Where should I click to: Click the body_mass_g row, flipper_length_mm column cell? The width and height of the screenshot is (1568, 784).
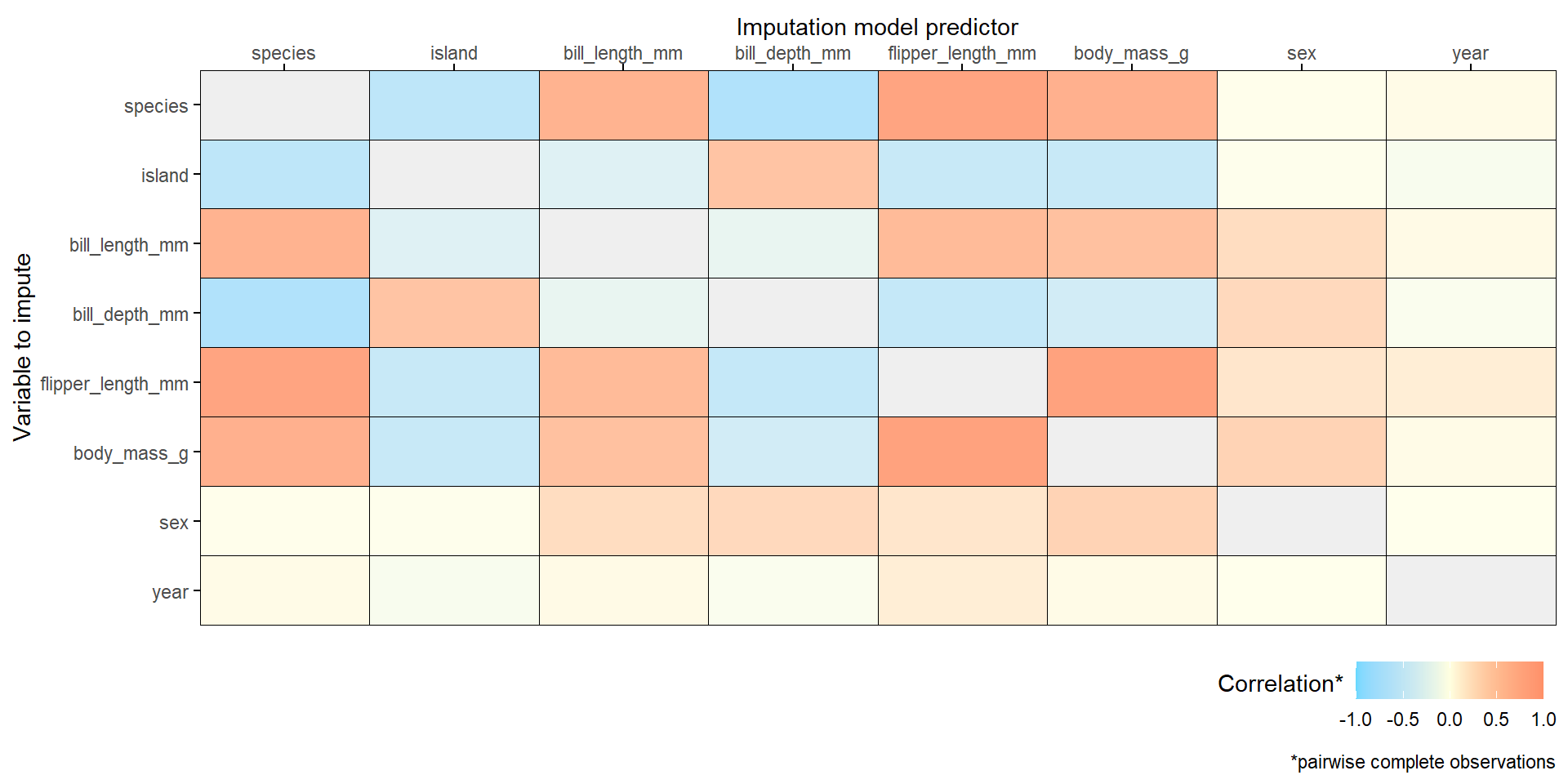coord(962,452)
